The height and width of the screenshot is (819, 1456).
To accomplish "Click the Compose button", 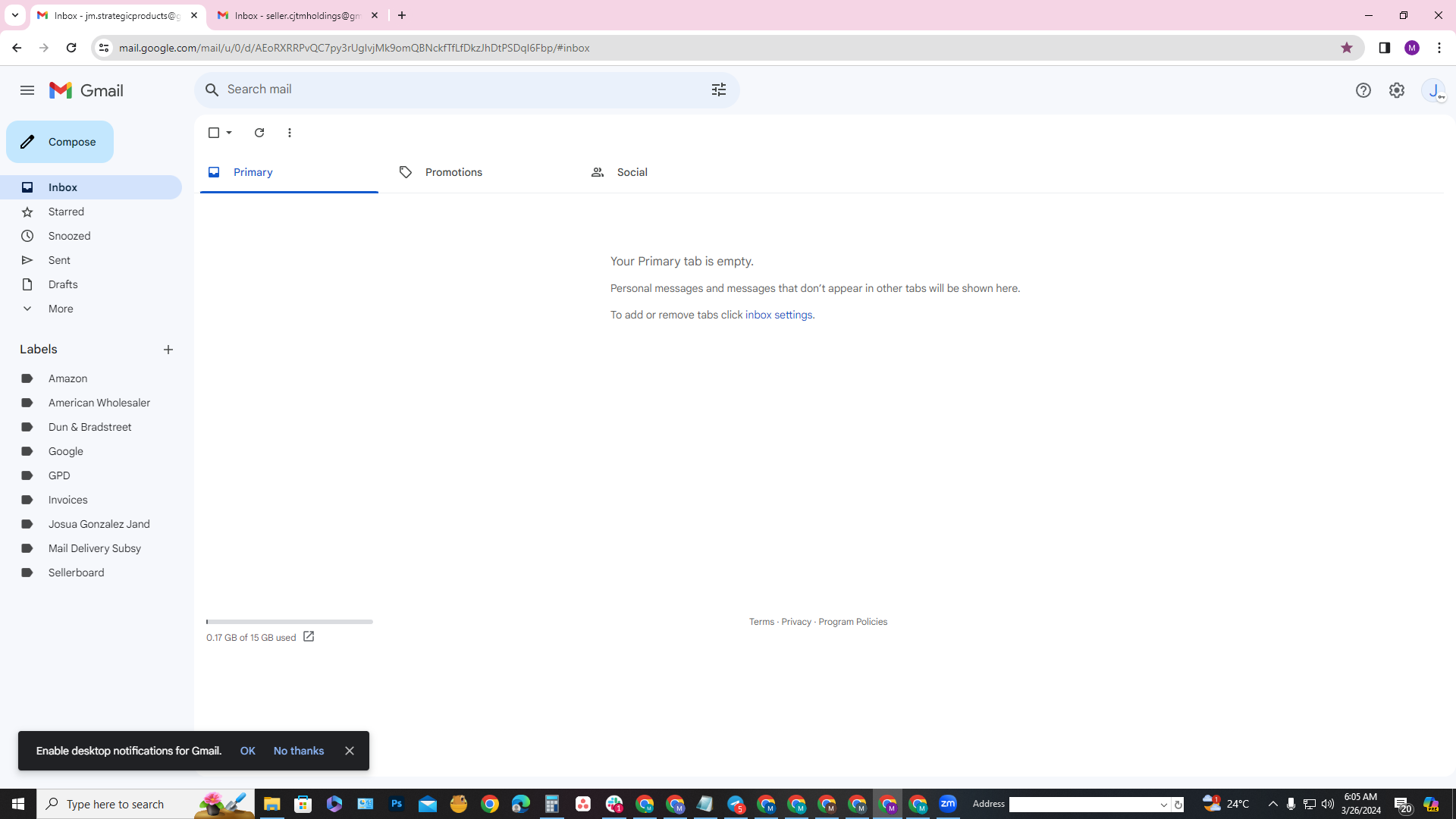I will pyautogui.click(x=60, y=142).
